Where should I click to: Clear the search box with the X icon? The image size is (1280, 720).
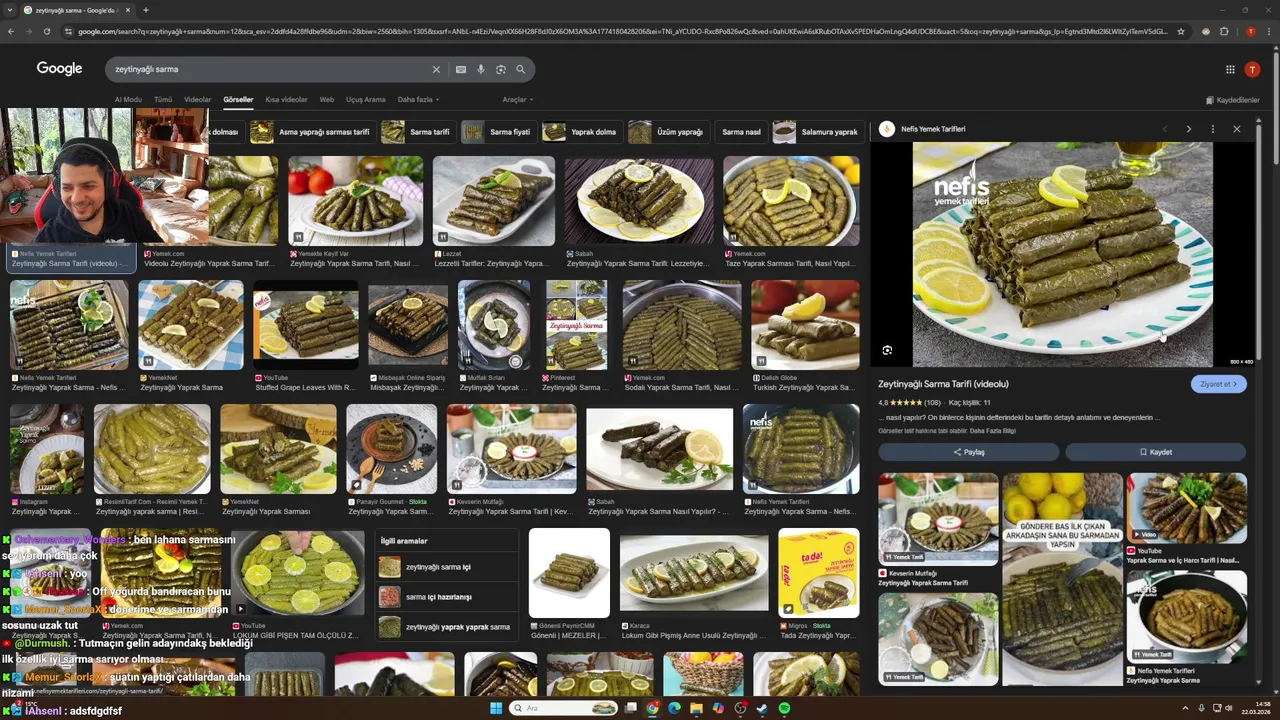click(436, 69)
